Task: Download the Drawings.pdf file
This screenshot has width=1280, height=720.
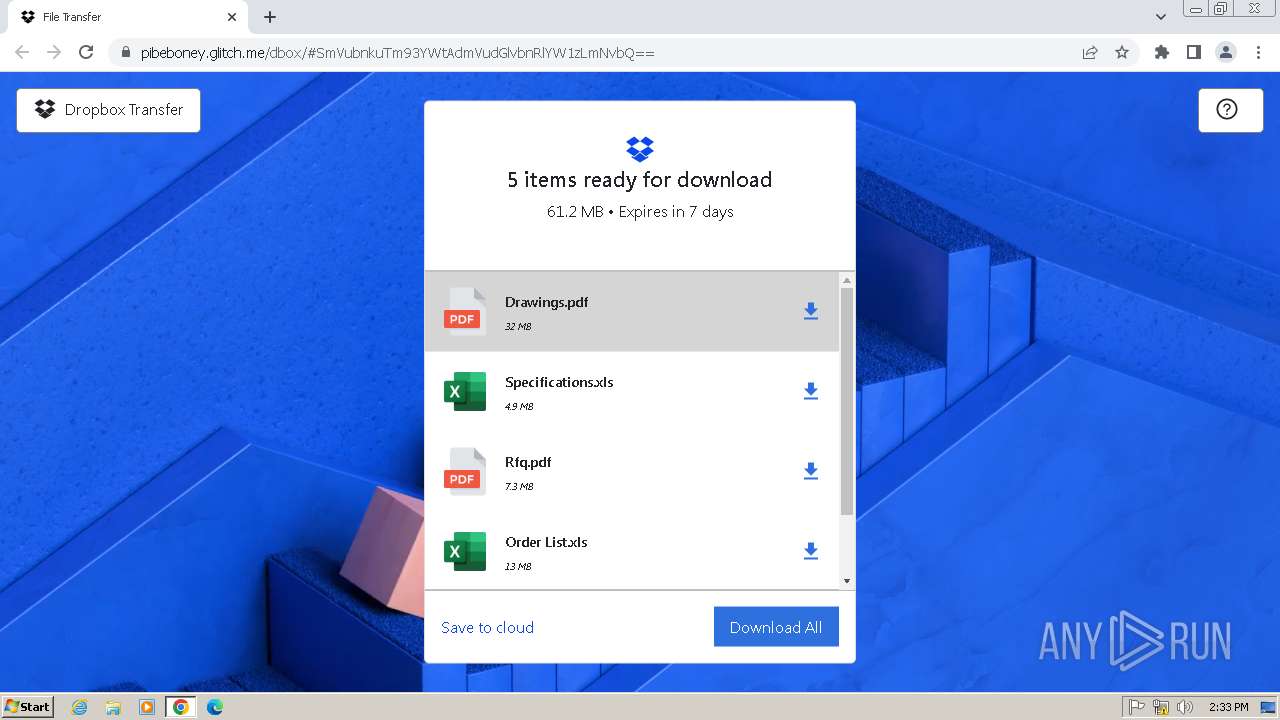Action: pyautogui.click(x=811, y=311)
